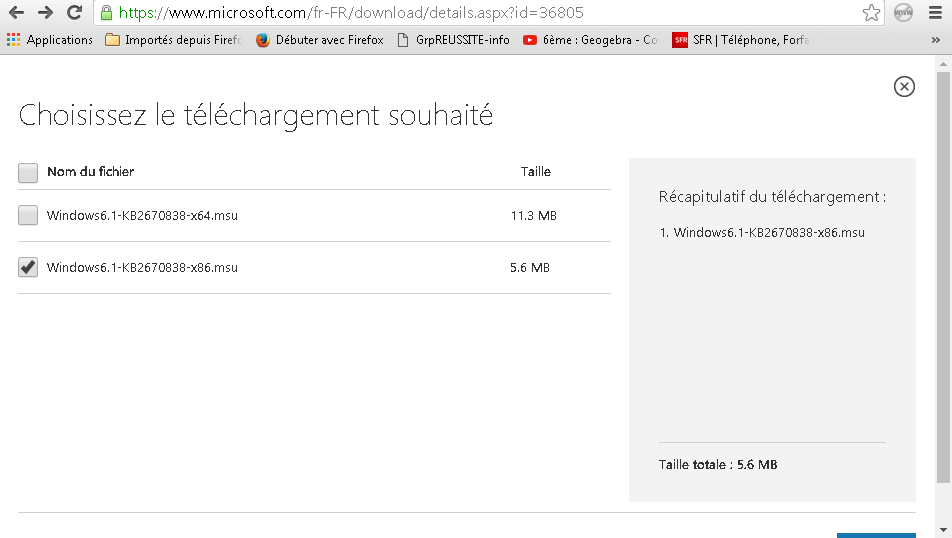Click the browser forward arrow
This screenshot has height=538, width=952.
pos(45,13)
